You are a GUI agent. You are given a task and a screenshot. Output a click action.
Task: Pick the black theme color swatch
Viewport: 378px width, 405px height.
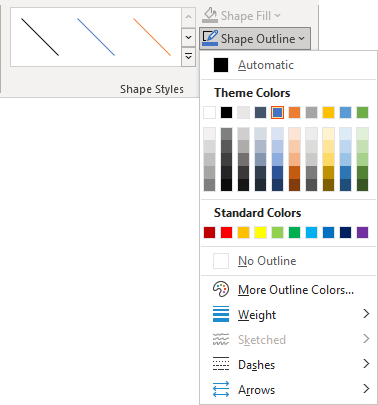click(x=226, y=113)
